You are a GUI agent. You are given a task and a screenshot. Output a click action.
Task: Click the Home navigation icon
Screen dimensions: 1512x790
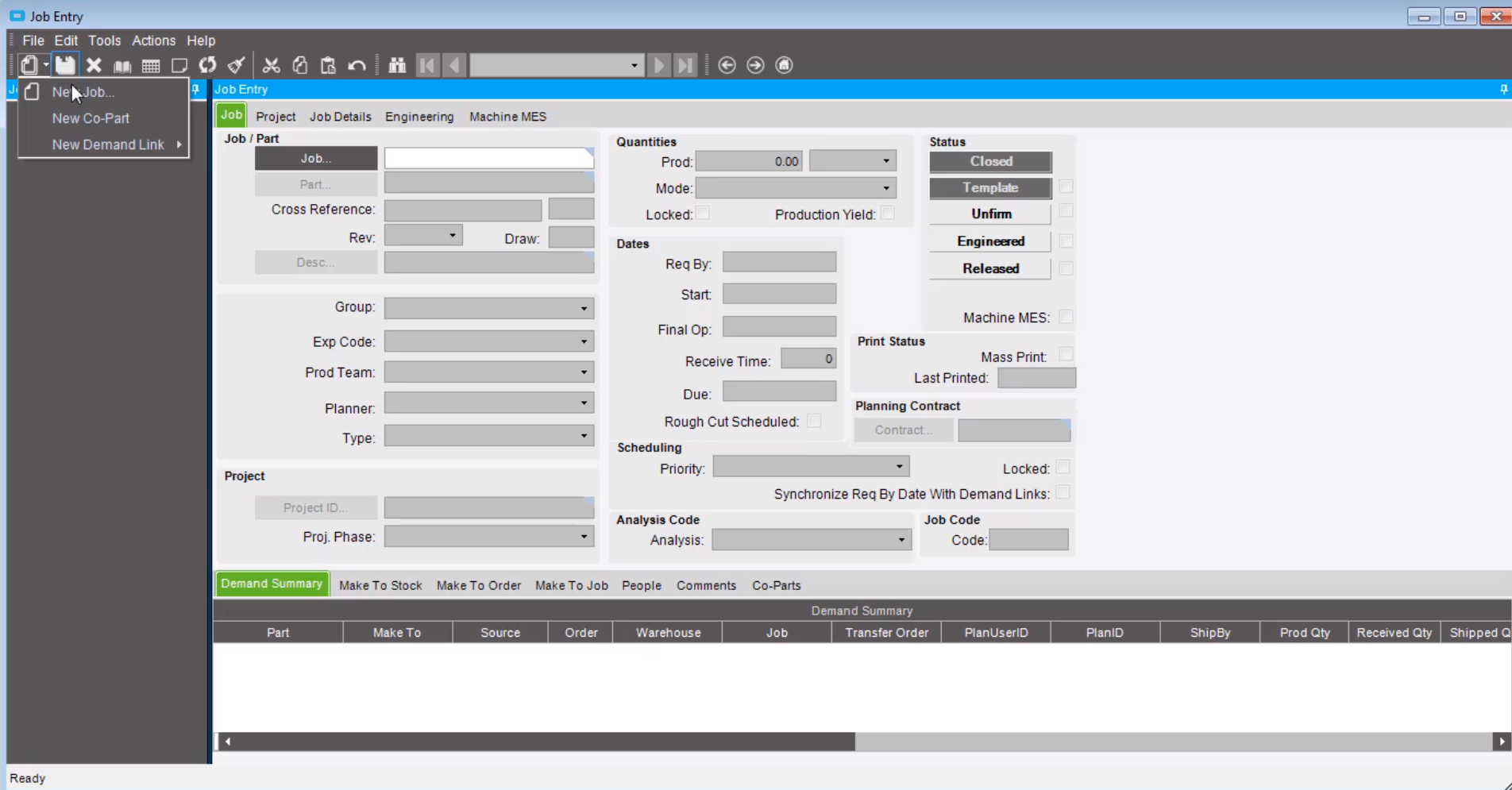783,65
